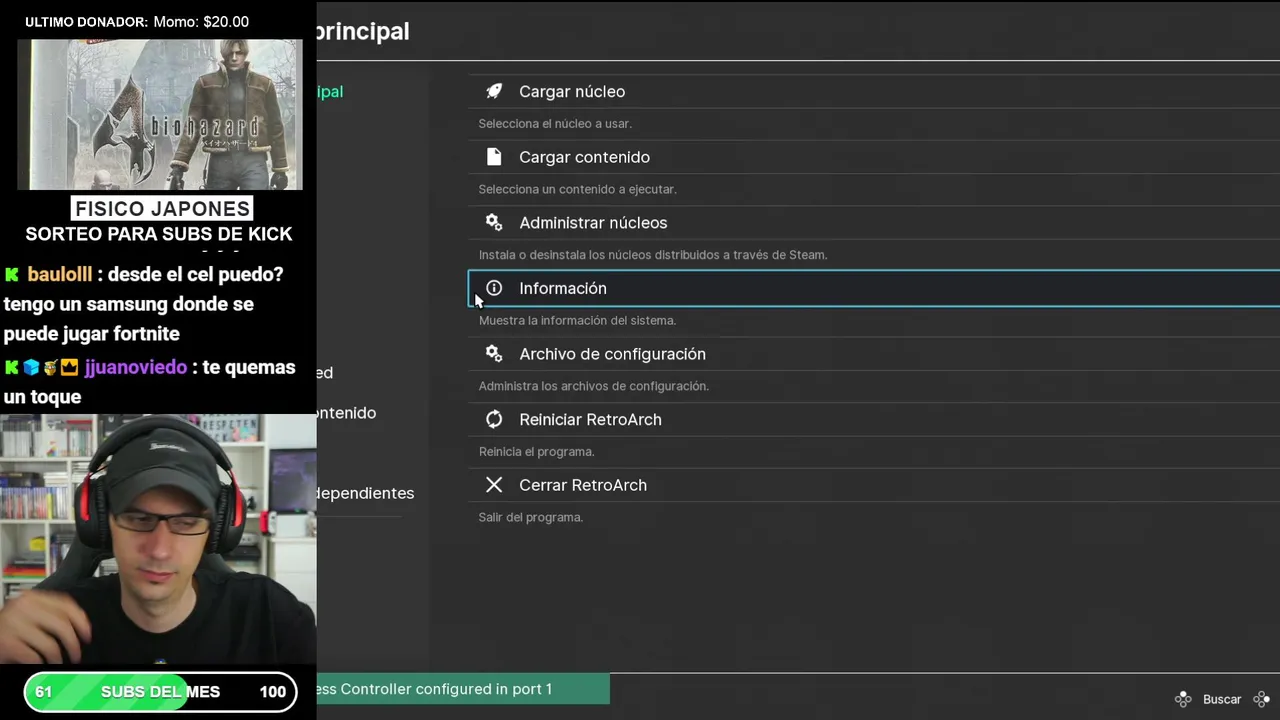Click 'Selecciona un contenido a ejecutar.' text
The image size is (1280, 720).
pos(577,189)
